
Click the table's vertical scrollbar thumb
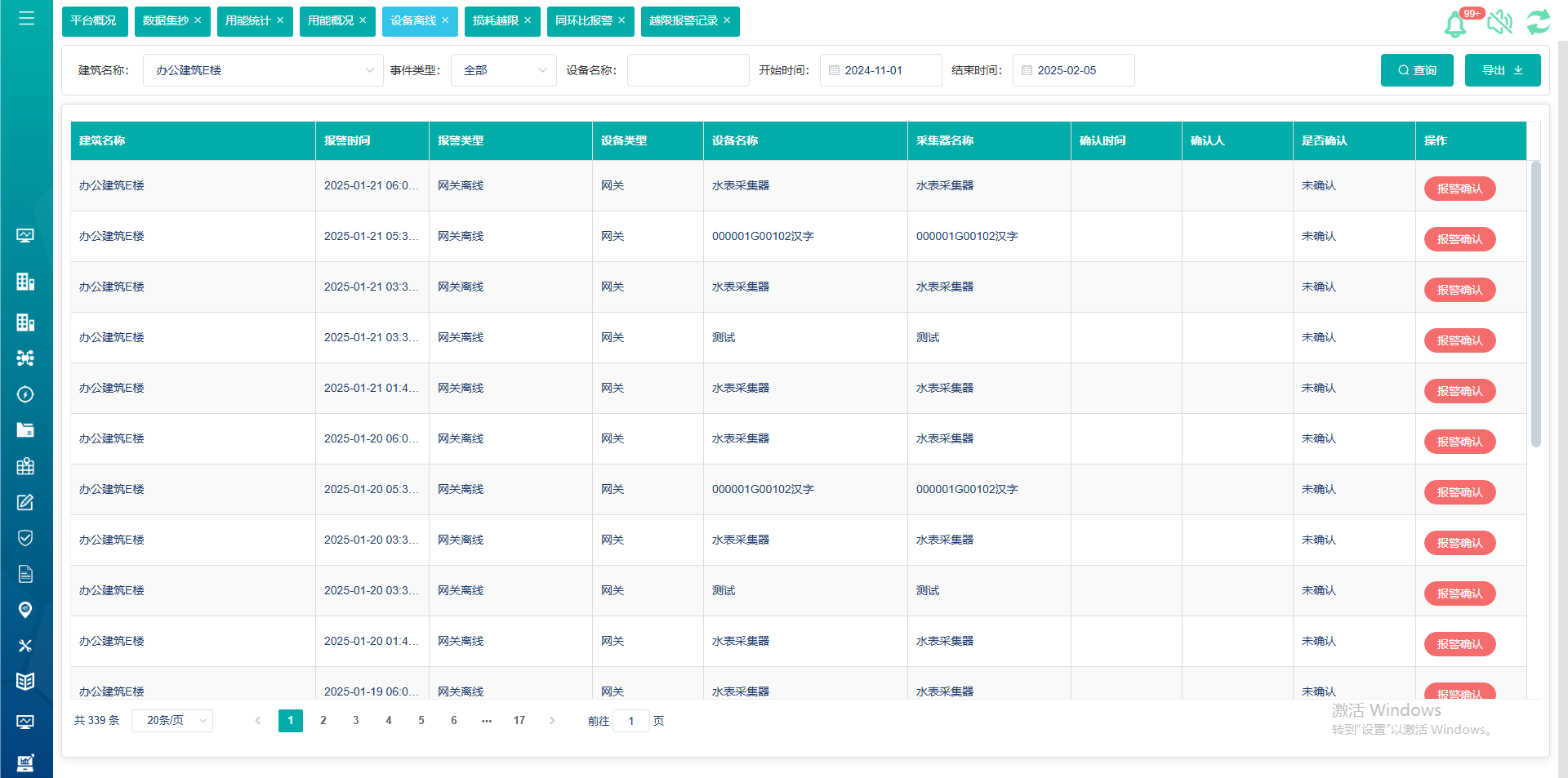(1535, 304)
